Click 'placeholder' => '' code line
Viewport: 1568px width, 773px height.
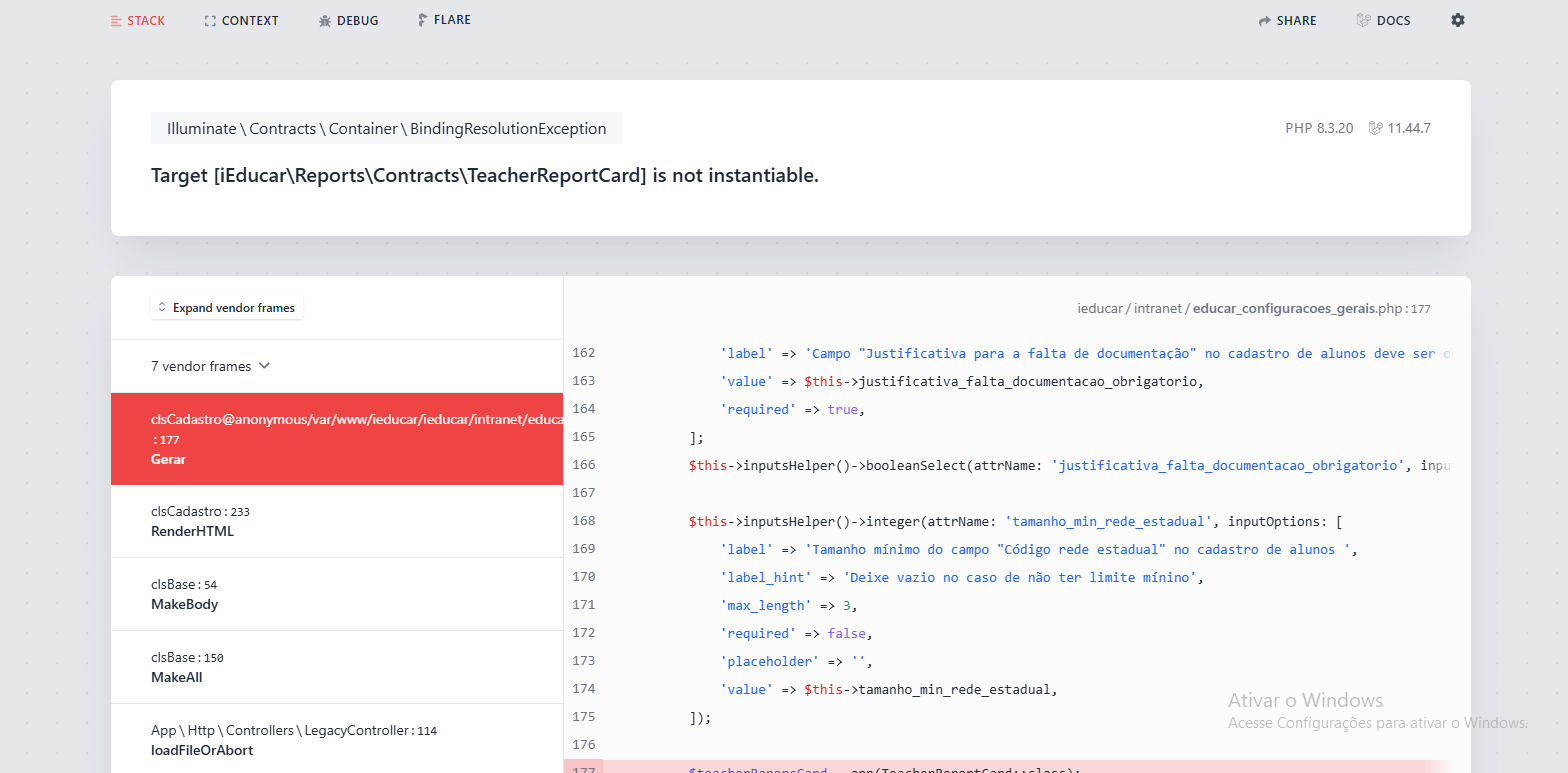click(796, 661)
